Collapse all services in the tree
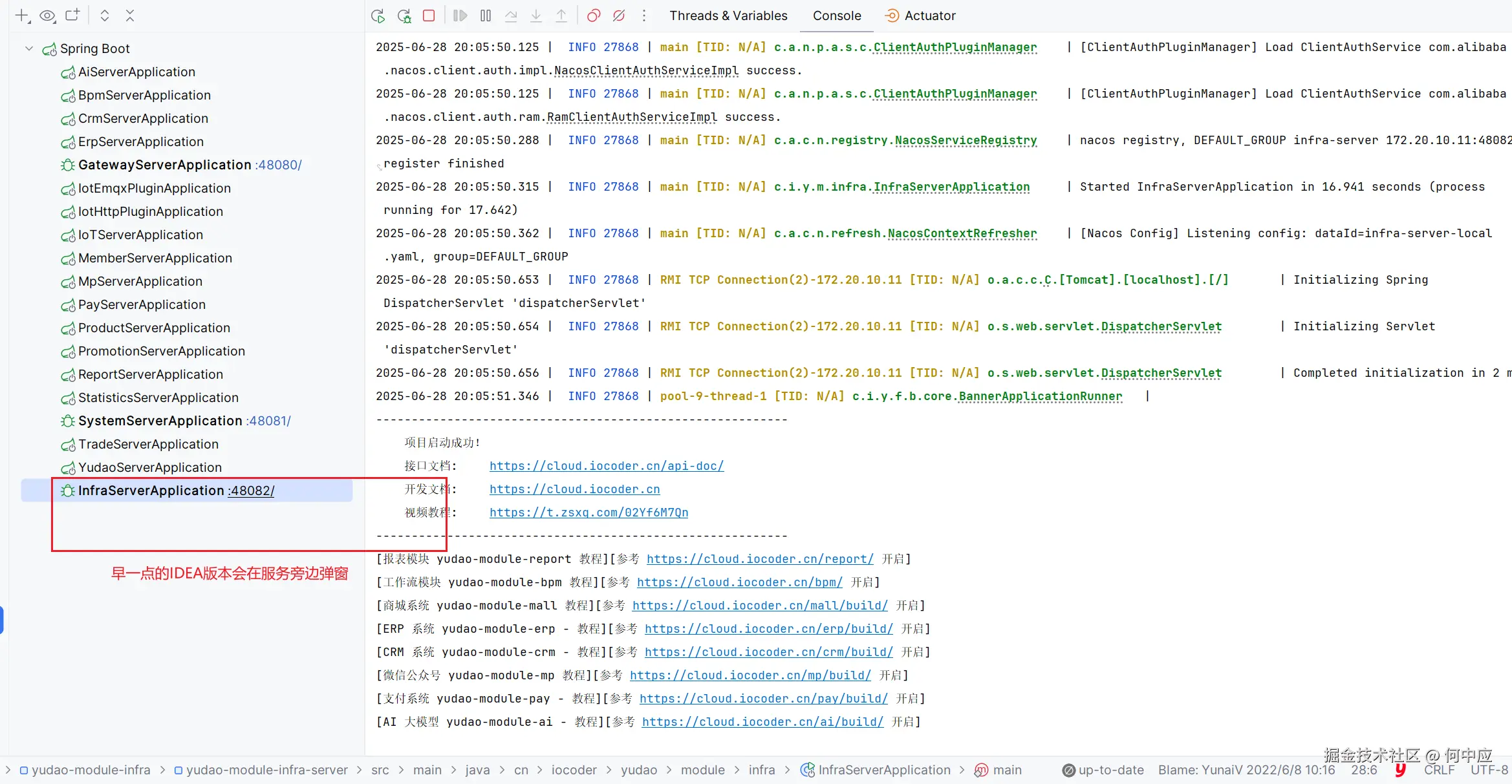Screen dimensions: 1512x784 (x=130, y=16)
